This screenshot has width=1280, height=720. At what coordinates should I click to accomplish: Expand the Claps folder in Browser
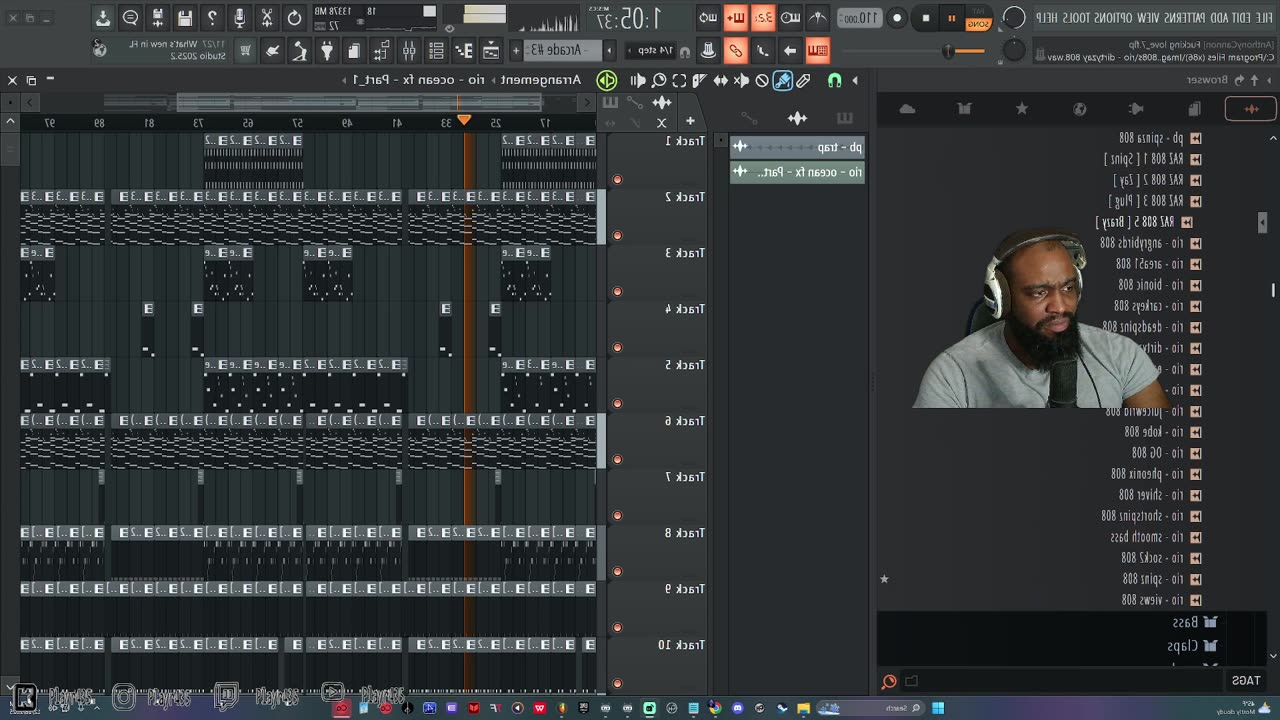[x=1191, y=645]
